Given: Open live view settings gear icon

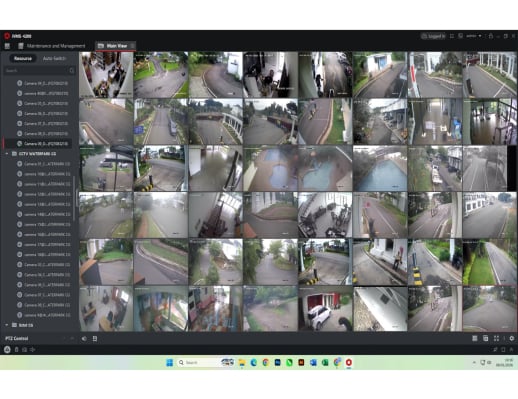Looking at the screenshot, I should click(512, 339).
